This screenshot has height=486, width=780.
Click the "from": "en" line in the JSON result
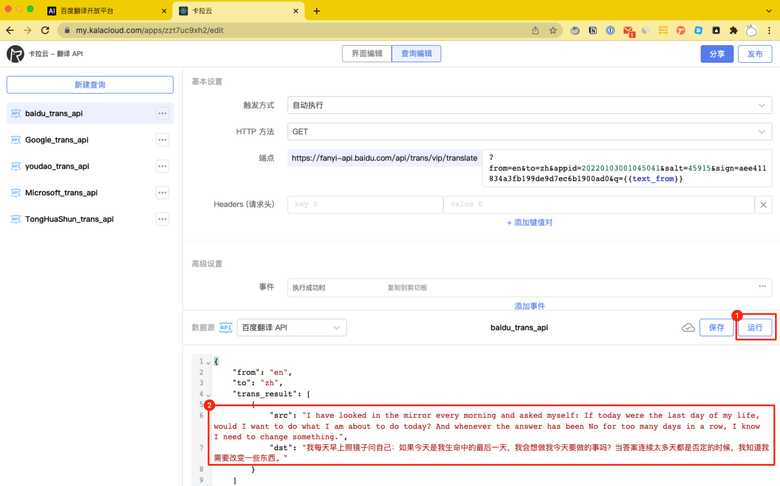pyautogui.click(x=262, y=372)
